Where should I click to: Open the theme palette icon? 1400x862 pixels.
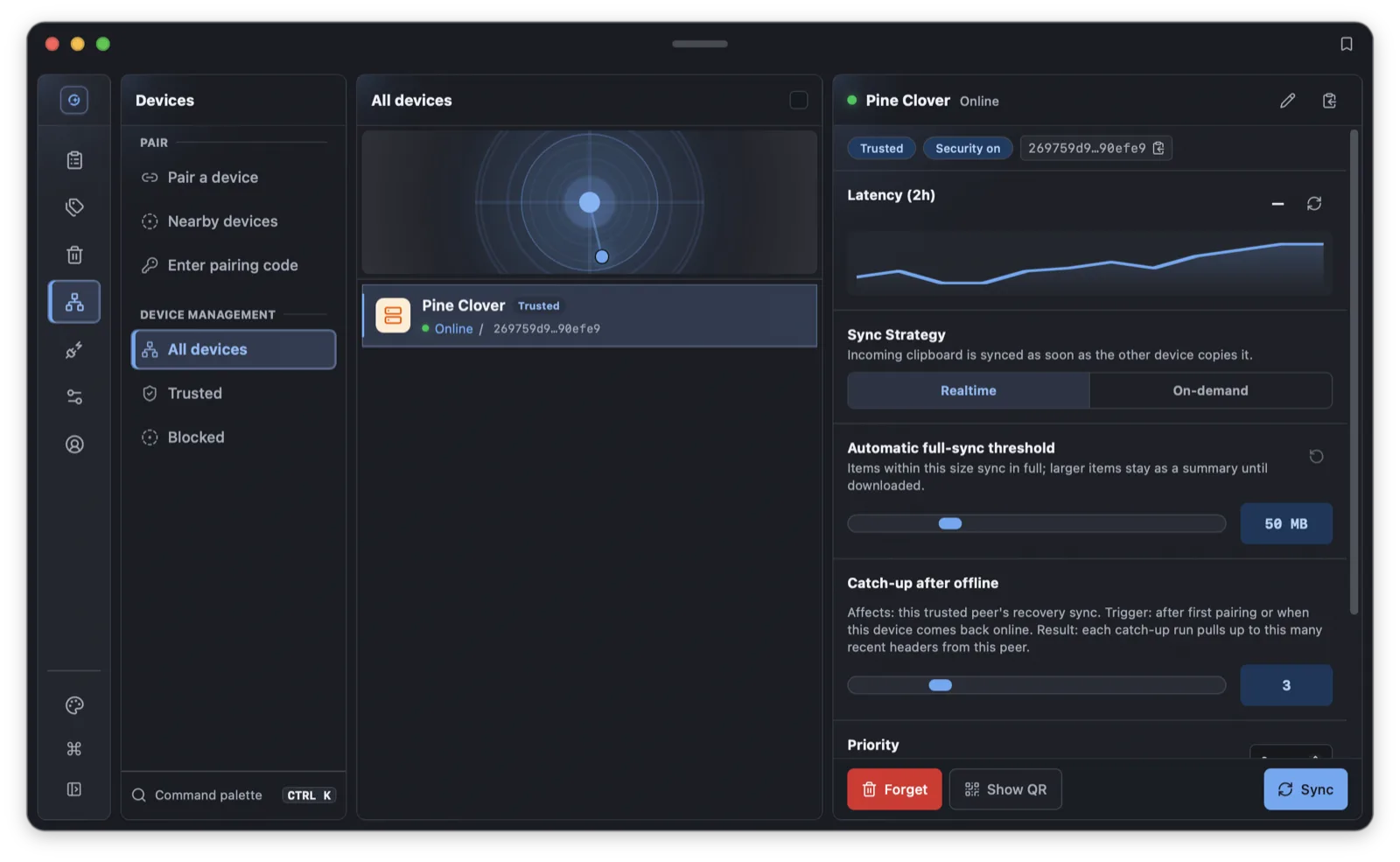tap(74, 705)
